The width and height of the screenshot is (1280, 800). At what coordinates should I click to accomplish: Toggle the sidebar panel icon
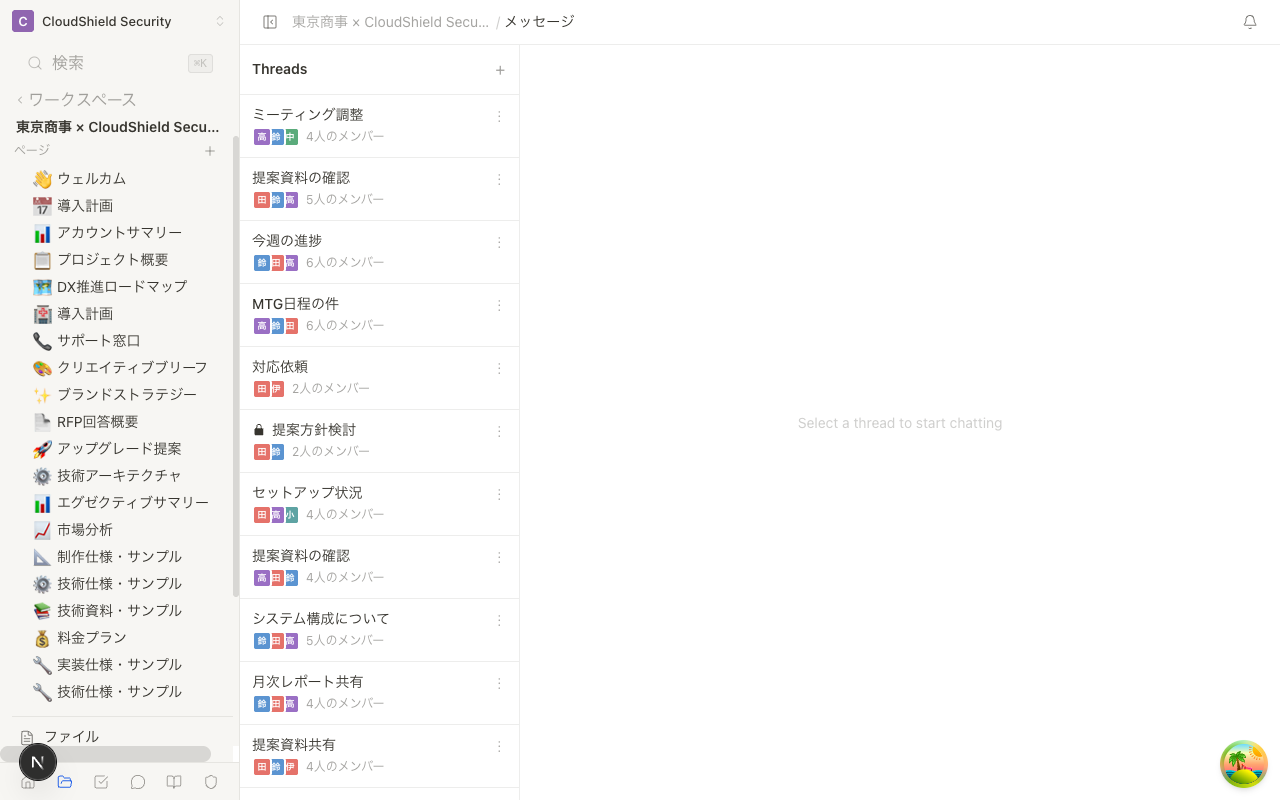(x=270, y=22)
